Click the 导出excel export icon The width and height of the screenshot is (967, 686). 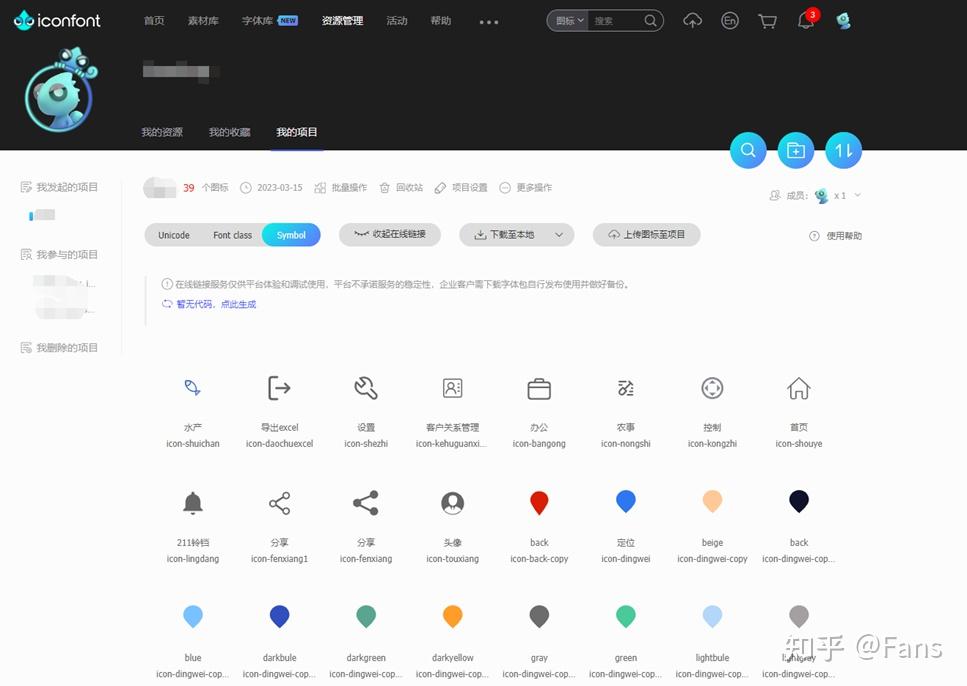279,388
